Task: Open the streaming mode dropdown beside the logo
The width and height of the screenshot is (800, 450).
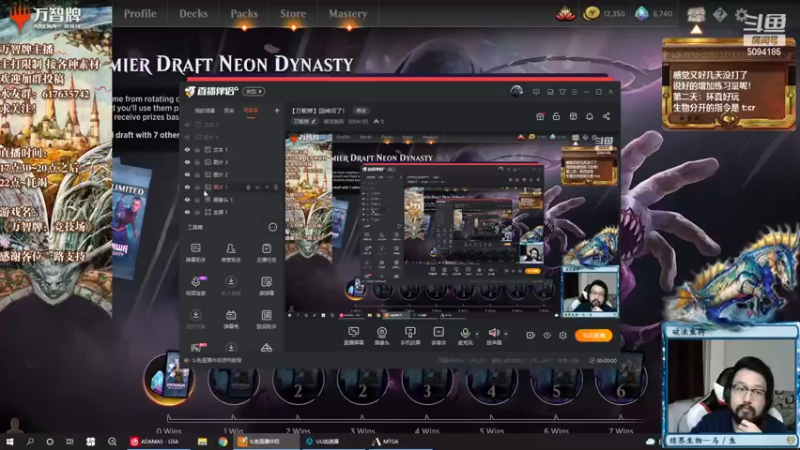Action: point(254,91)
